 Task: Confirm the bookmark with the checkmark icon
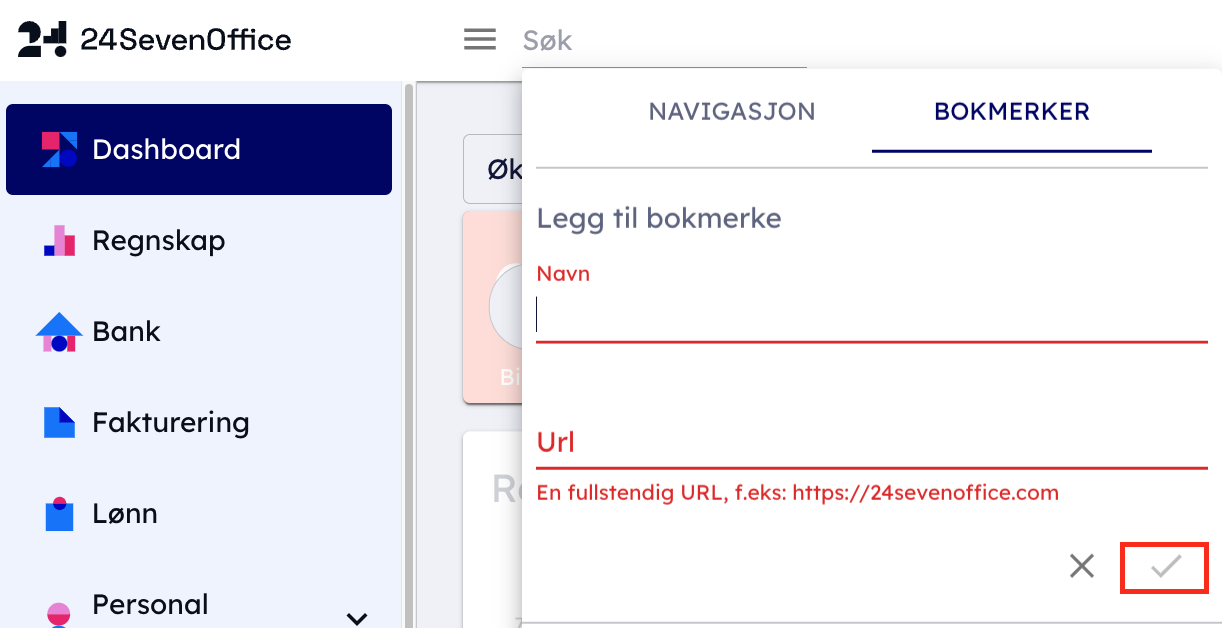coord(1165,568)
